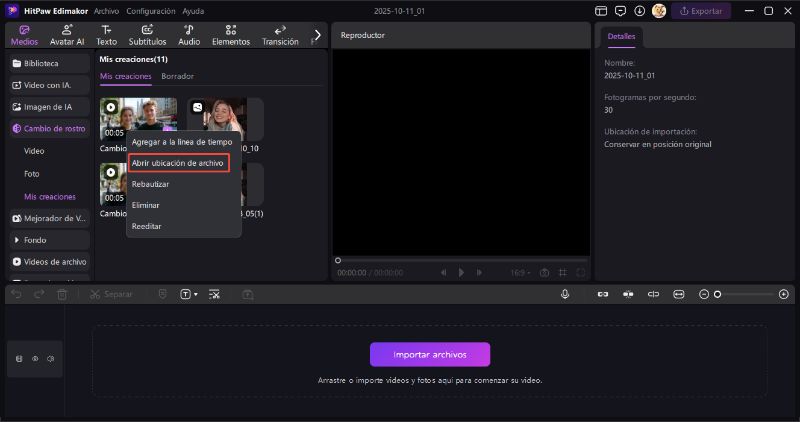Click the zoom in plus icon
800x422 pixels.
click(783, 294)
